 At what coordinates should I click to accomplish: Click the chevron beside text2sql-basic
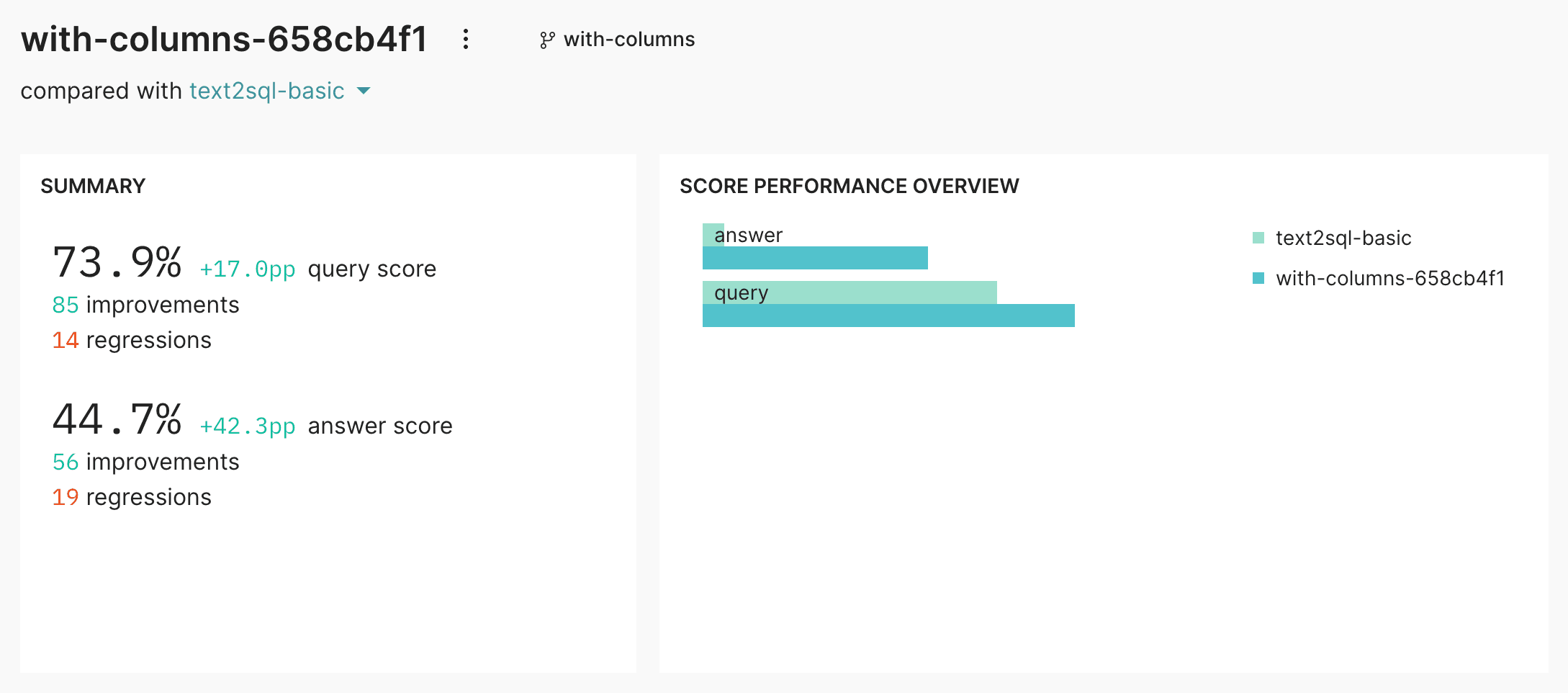pyautogui.click(x=364, y=91)
